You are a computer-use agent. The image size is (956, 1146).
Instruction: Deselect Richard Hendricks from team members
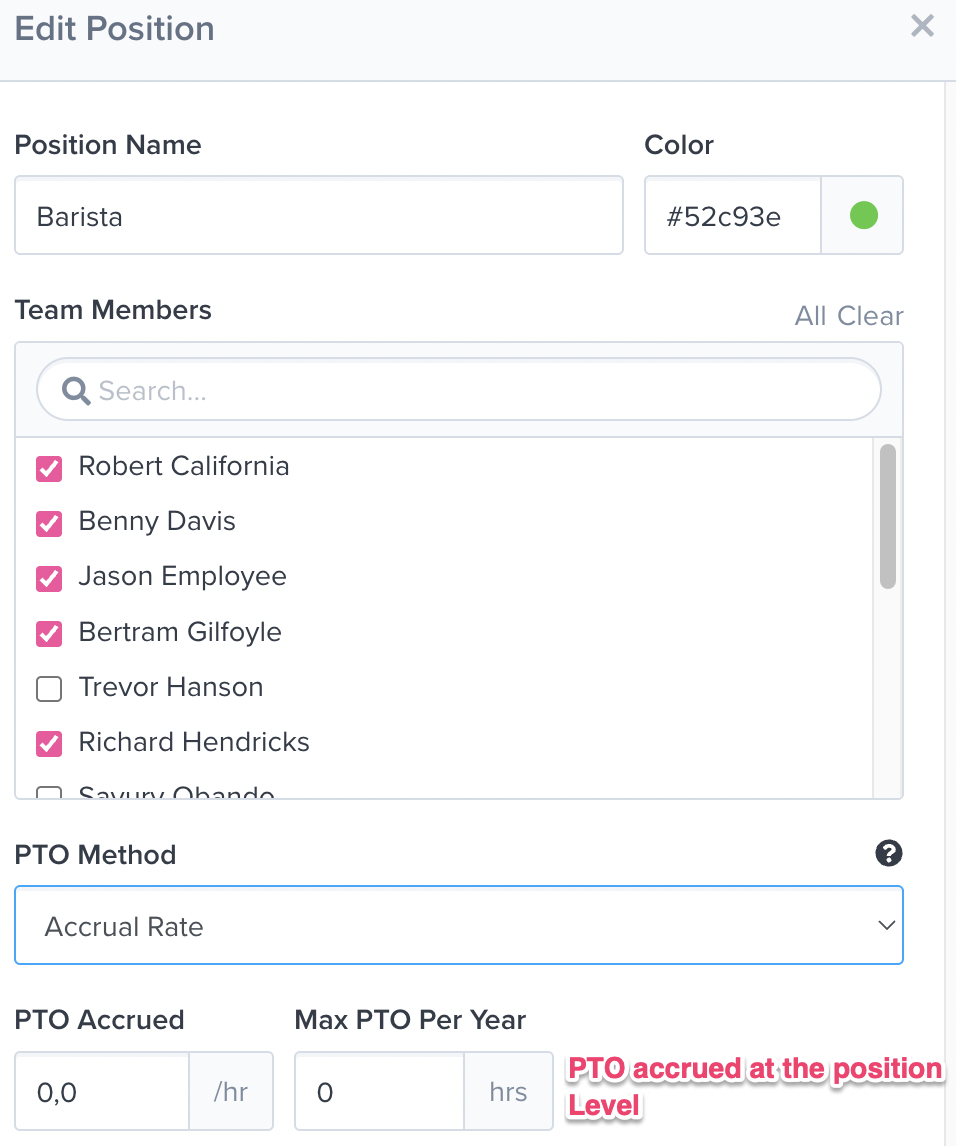point(49,743)
